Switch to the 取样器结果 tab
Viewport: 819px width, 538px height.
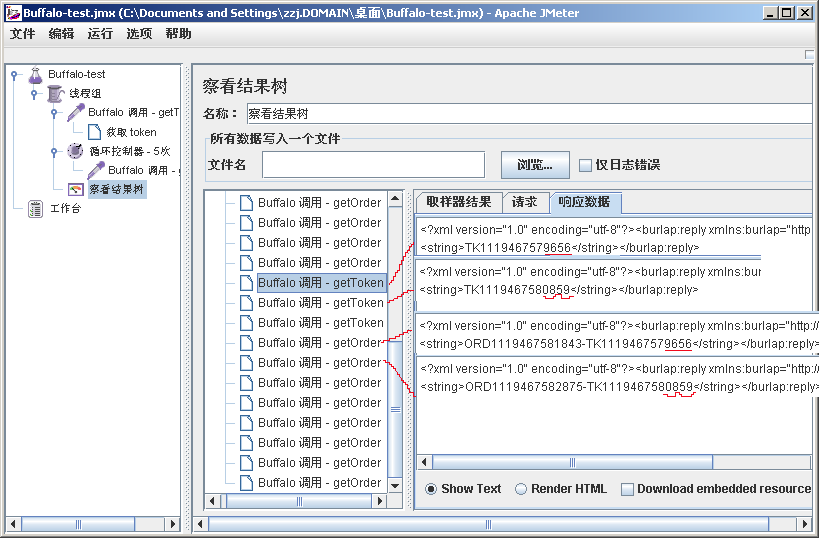coord(459,202)
